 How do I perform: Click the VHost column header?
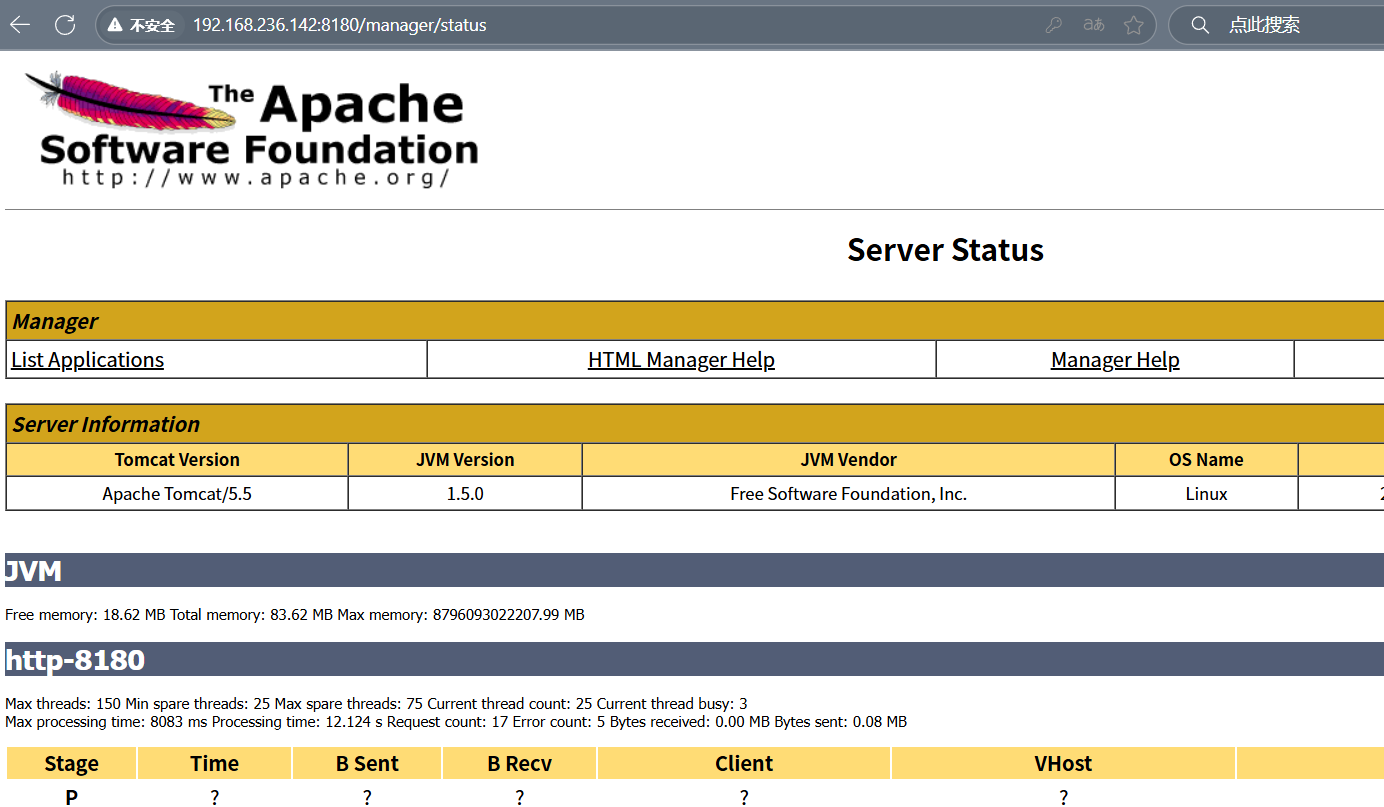[x=1063, y=764]
